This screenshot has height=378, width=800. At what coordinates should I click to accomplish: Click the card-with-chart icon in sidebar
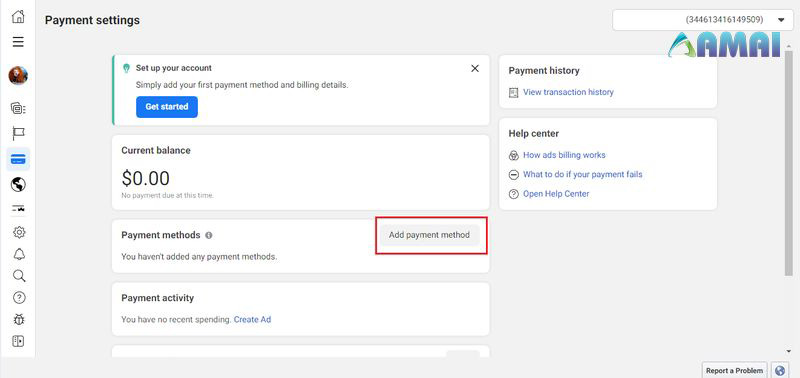click(x=18, y=208)
